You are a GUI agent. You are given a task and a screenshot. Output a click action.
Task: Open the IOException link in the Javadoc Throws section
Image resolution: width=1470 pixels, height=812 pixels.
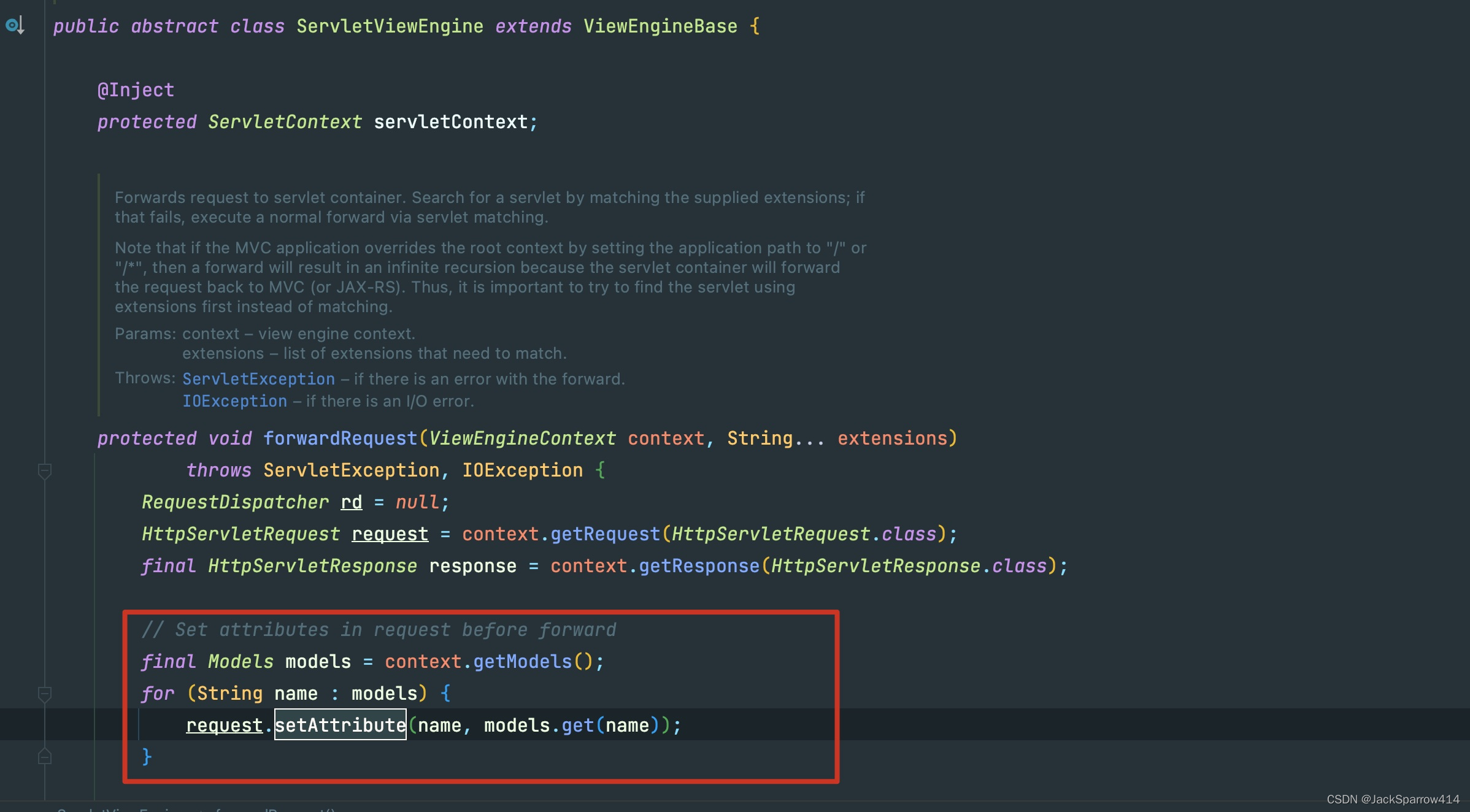pyautogui.click(x=234, y=401)
